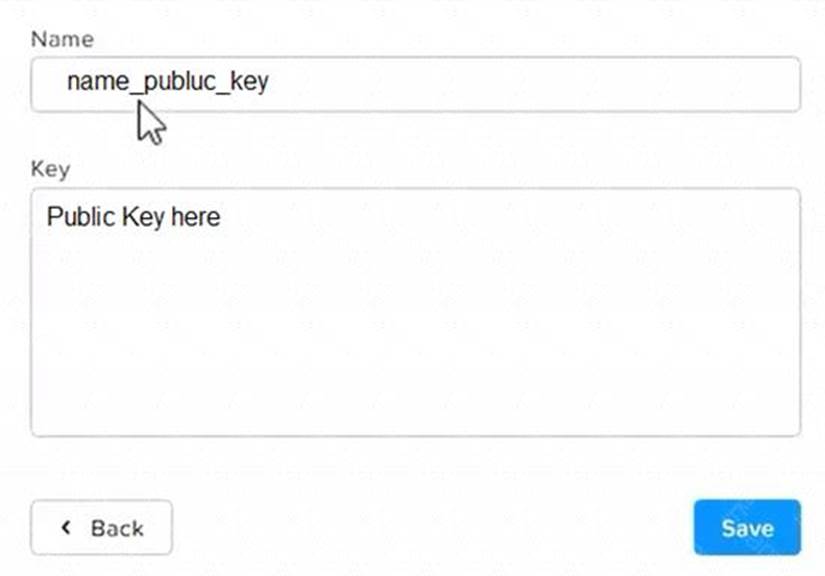Place cursor after name_publuc_key text

[x=270, y=82]
